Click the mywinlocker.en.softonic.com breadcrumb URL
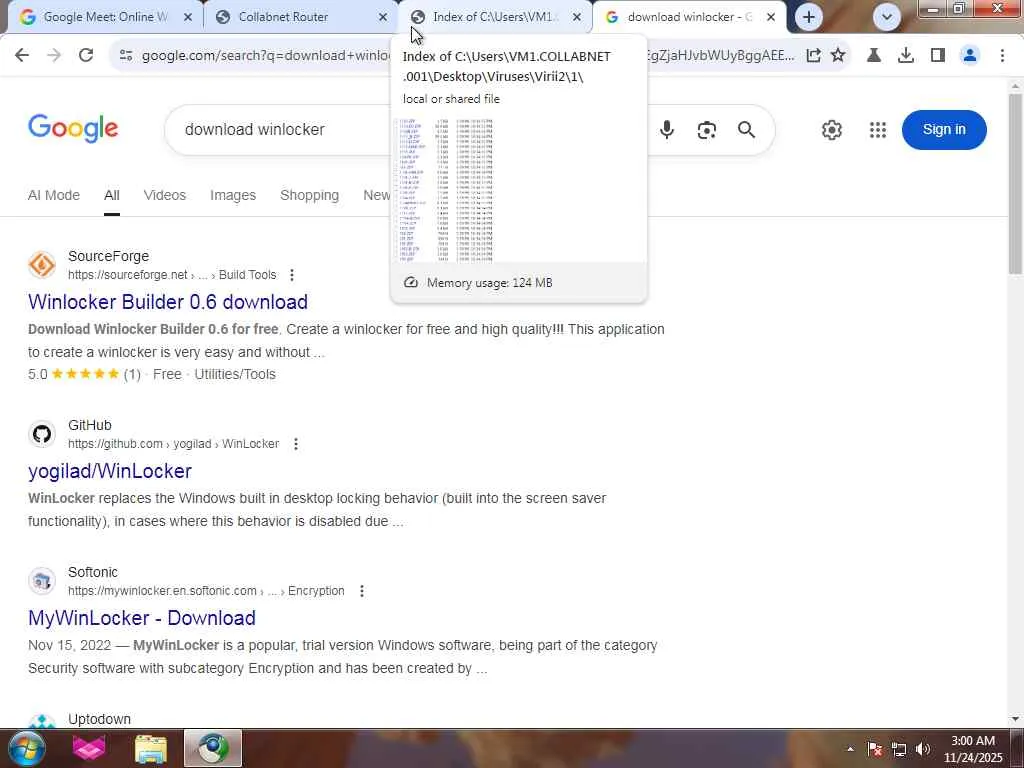Image resolution: width=1024 pixels, height=768 pixels. (206, 591)
